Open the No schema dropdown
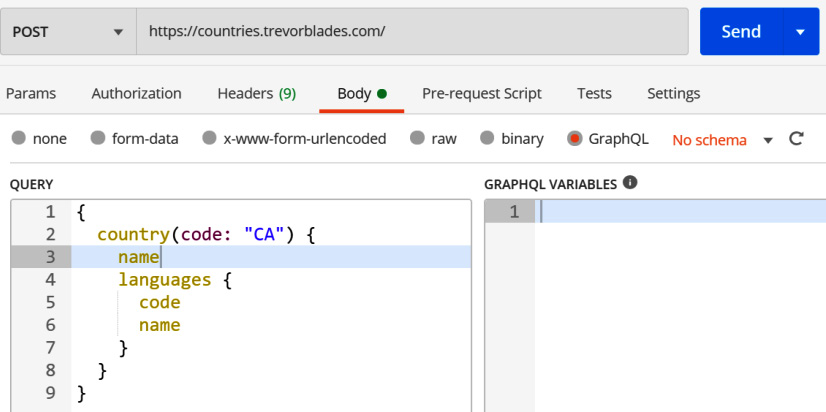The image size is (826, 412). (x=722, y=140)
